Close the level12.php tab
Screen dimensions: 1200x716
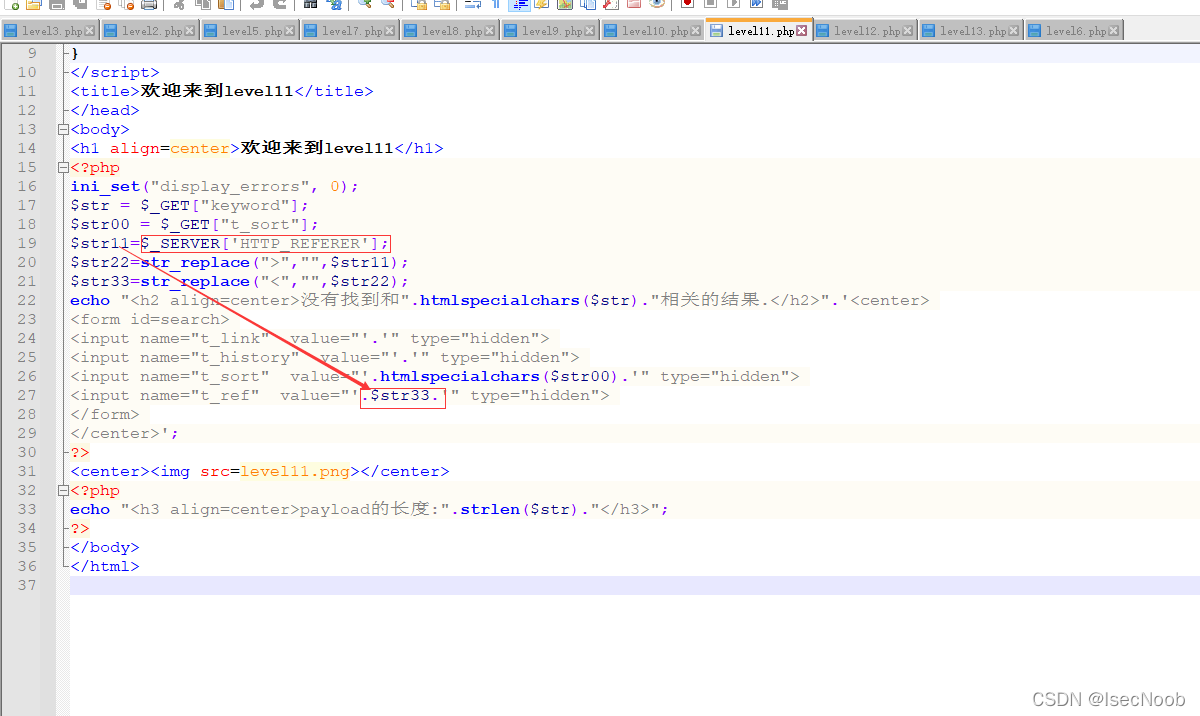point(908,32)
